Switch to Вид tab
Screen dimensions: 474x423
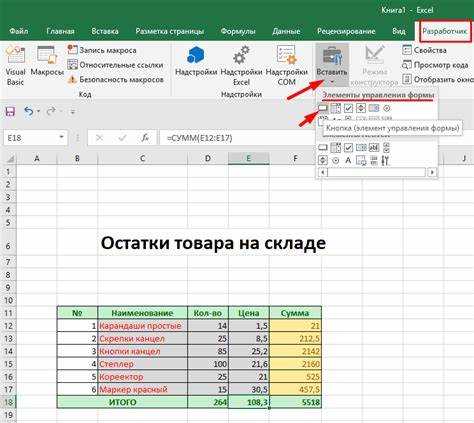point(399,31)
